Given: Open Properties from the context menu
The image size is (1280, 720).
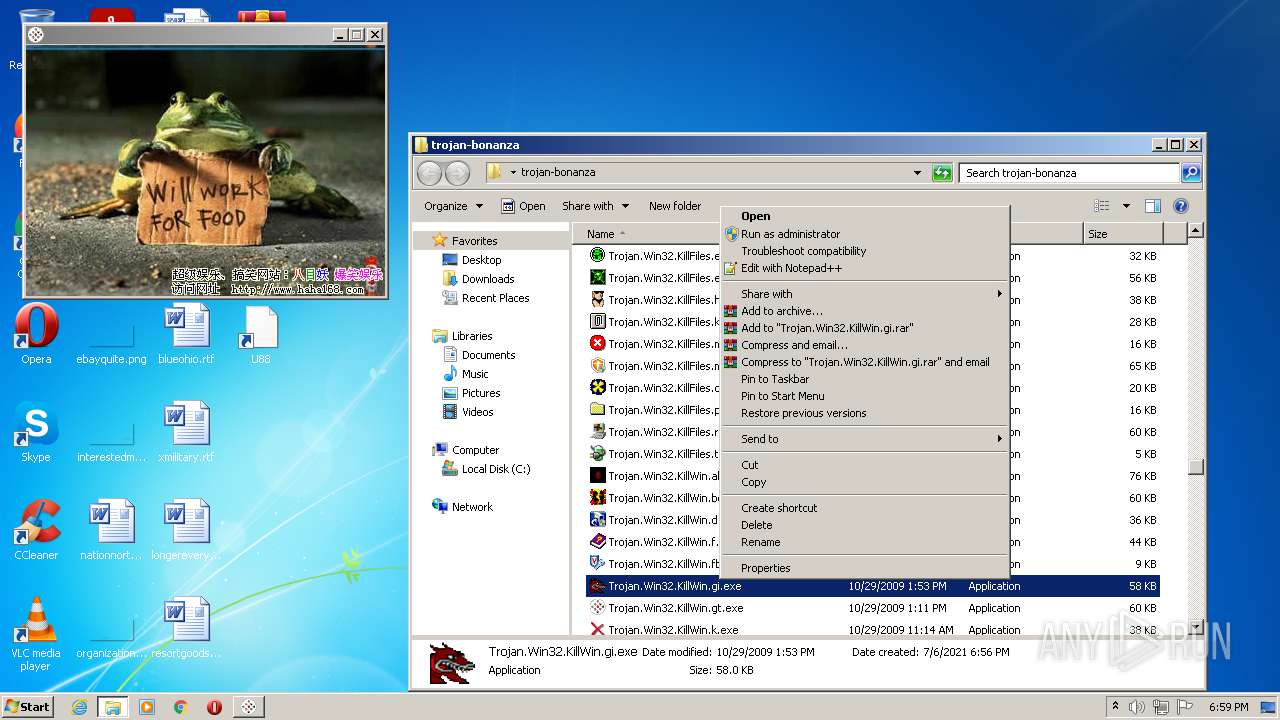Looking at the screenshot, I should [865, 568].
